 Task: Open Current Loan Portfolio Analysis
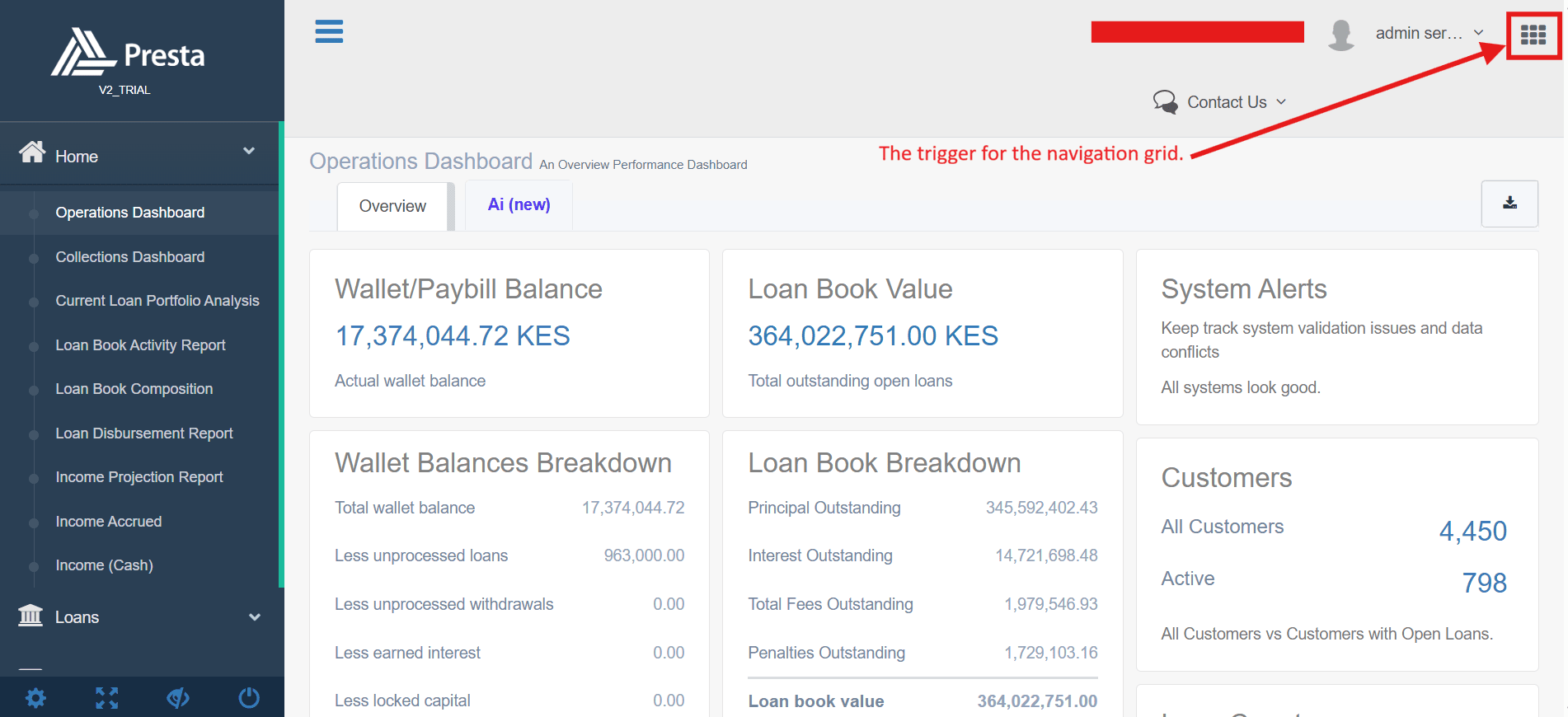[157, 301]
